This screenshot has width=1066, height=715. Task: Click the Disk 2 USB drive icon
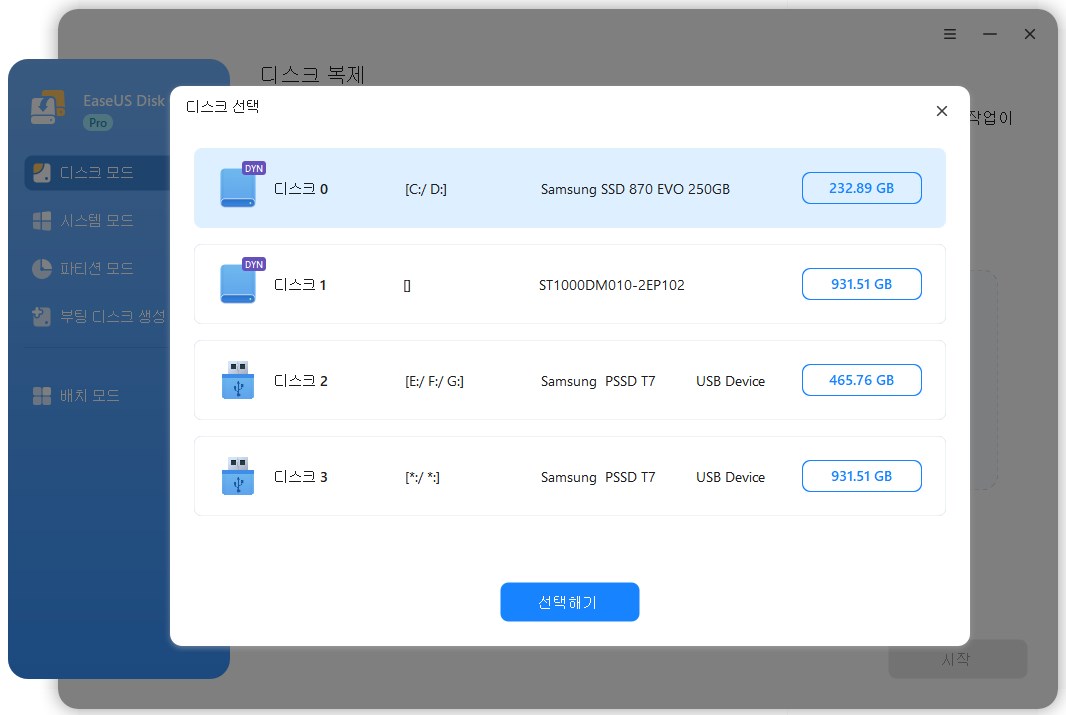tap(238, 381)
